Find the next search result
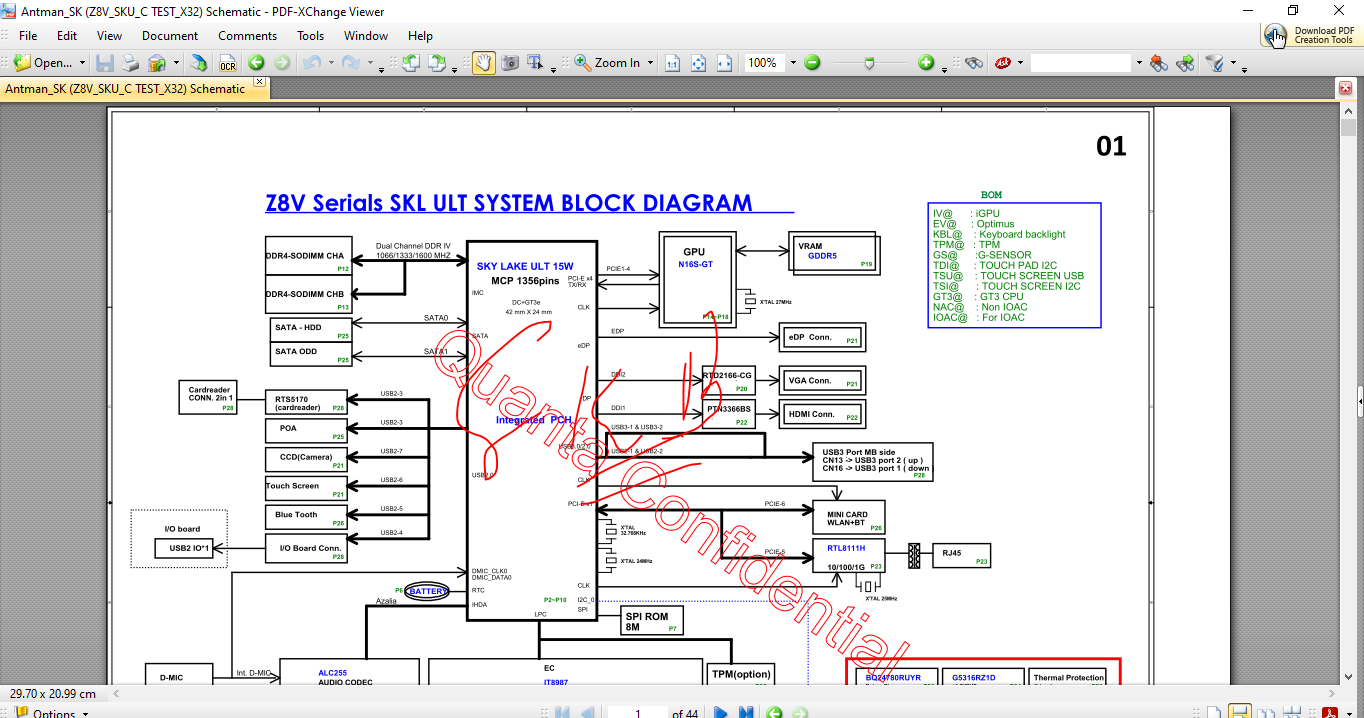The height and width of the screenshot is (718, 1364). point(1186,63)
